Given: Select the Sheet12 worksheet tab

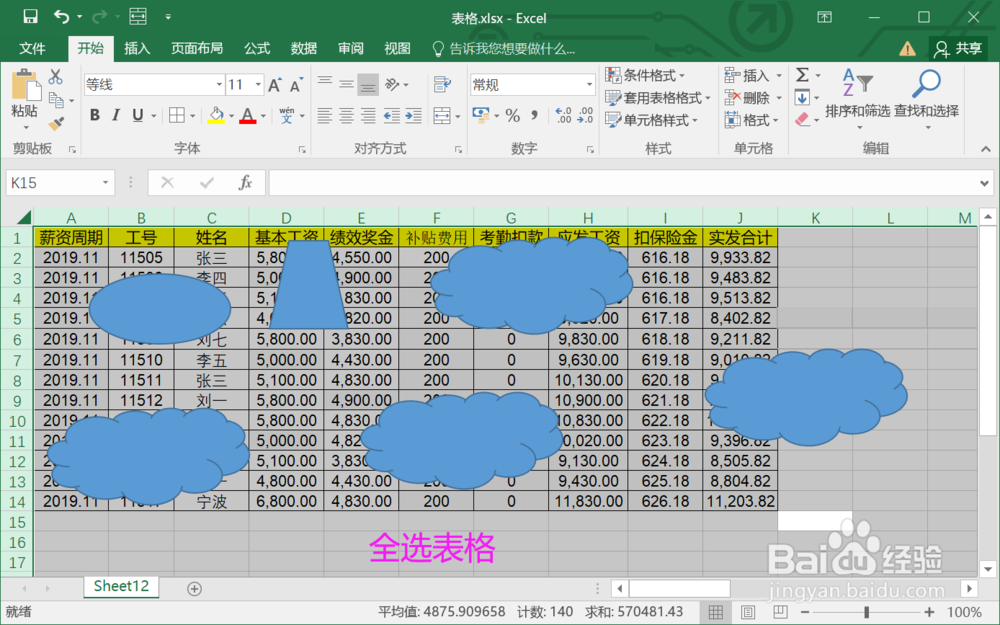Looking at the screenshot, I should click(x=121, y=586).
